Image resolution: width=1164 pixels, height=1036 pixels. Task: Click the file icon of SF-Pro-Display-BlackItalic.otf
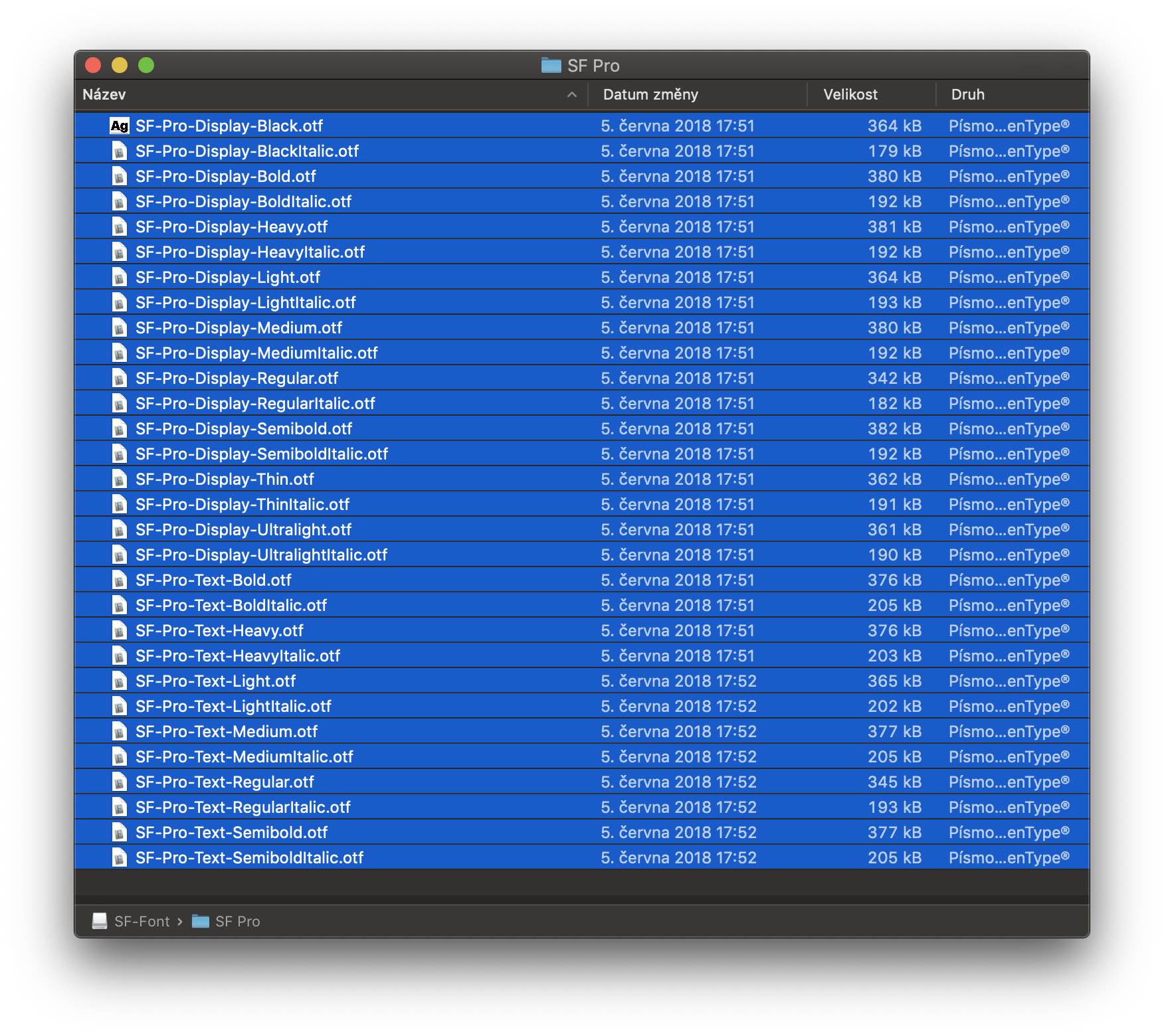[x=120, y=151]
